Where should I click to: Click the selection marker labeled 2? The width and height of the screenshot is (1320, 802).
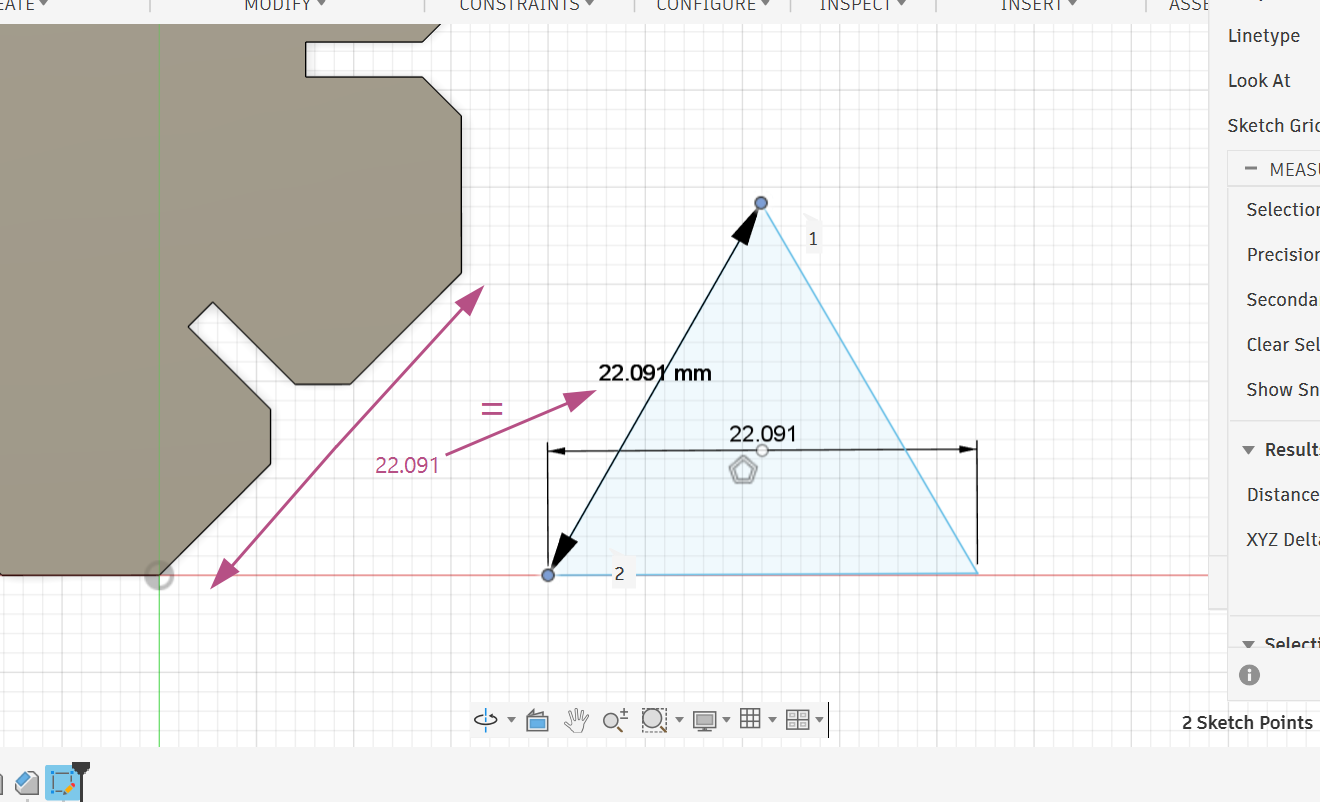click(620, 574)
